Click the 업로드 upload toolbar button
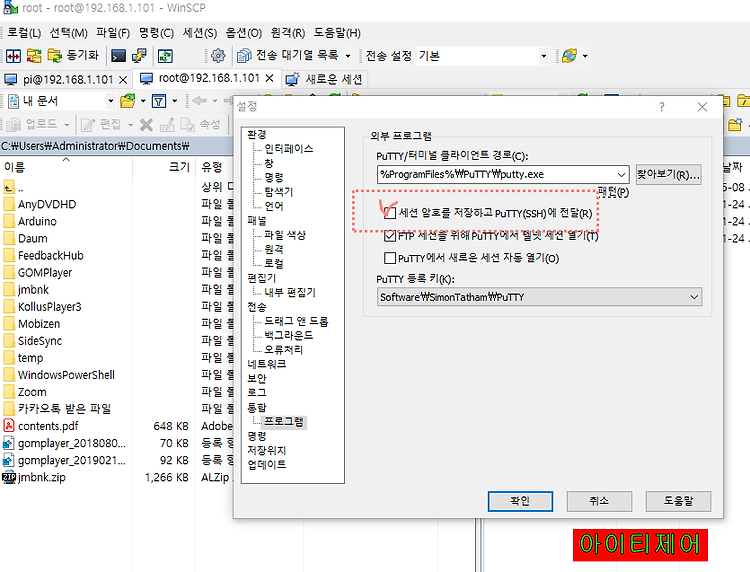Viewport: 750px width, 572px height. (37, 124)
